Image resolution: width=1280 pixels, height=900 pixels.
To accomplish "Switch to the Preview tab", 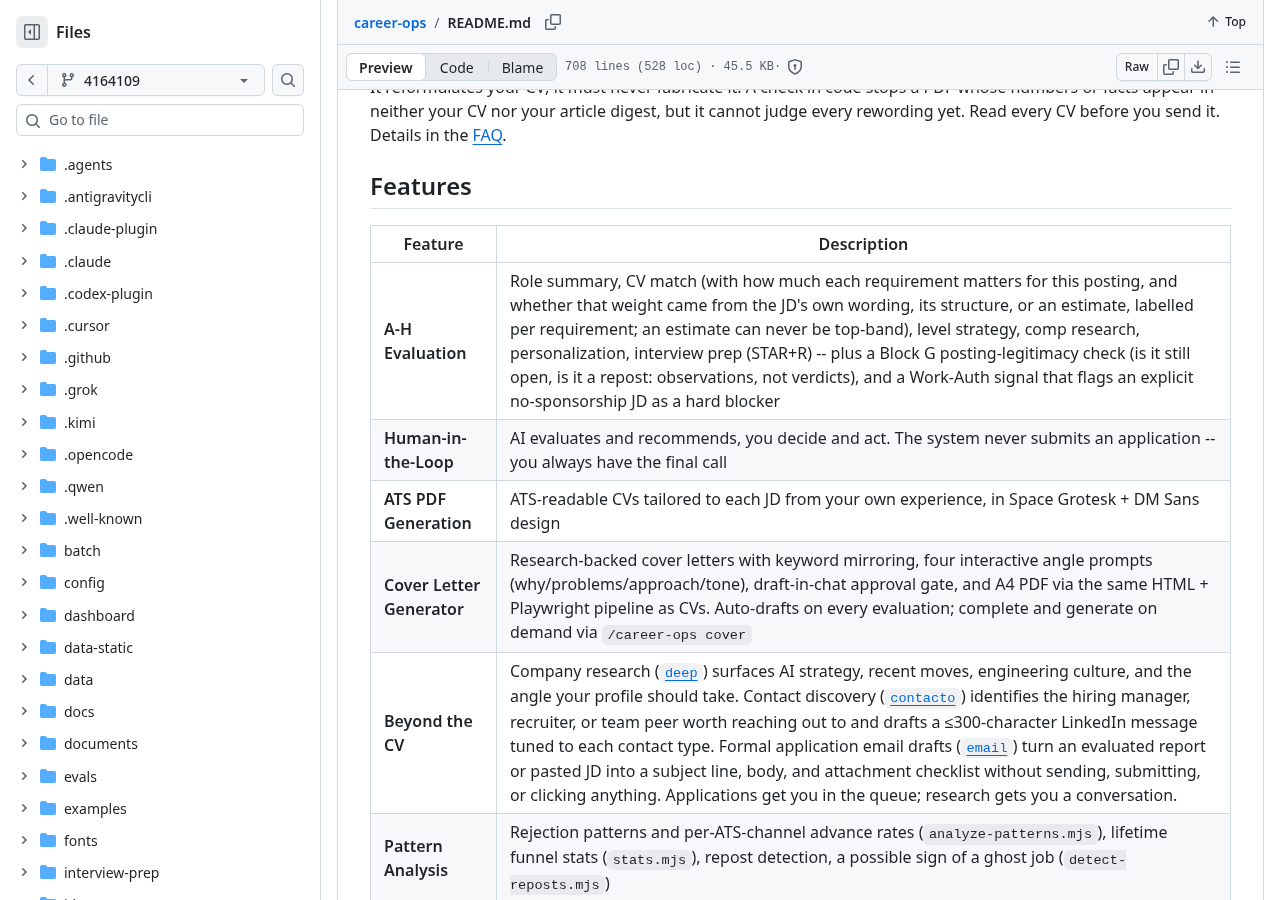I will tap(386, 67).
